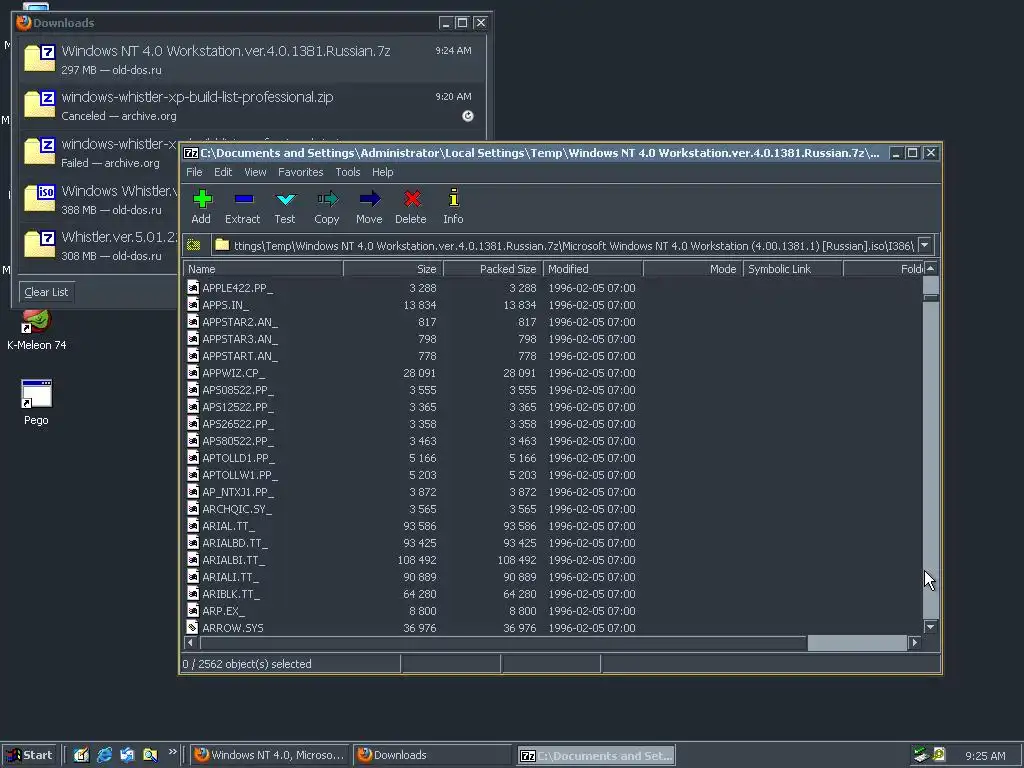The height and width of the screenshot is (768, 1024).
Task: Open the address bar path dropdown
Action: pos(925,245)
